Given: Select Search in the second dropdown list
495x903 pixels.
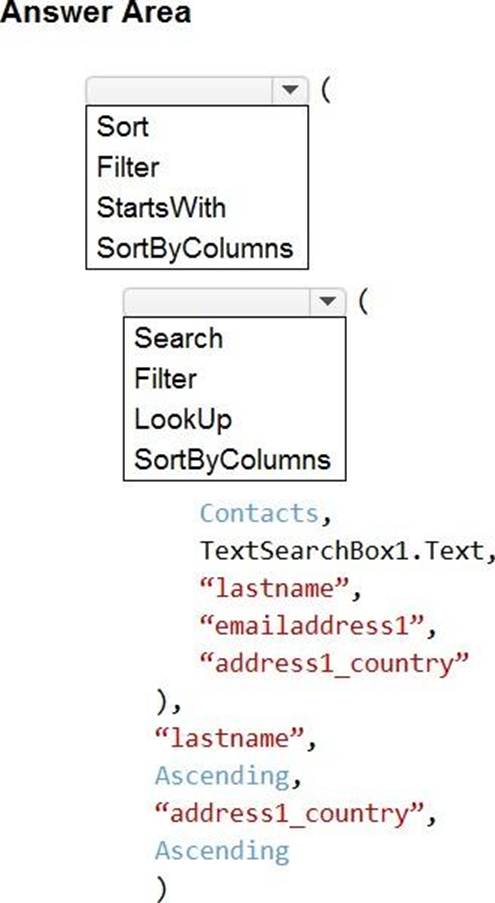Looking at the screenshot, I should (178, 337).
